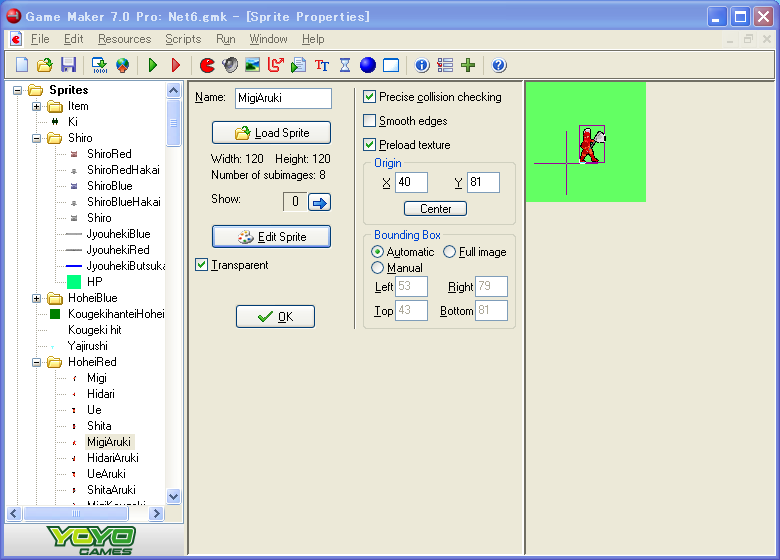Create a background with landscape icon
Screen dimensions: 780x560
(253, 65)
